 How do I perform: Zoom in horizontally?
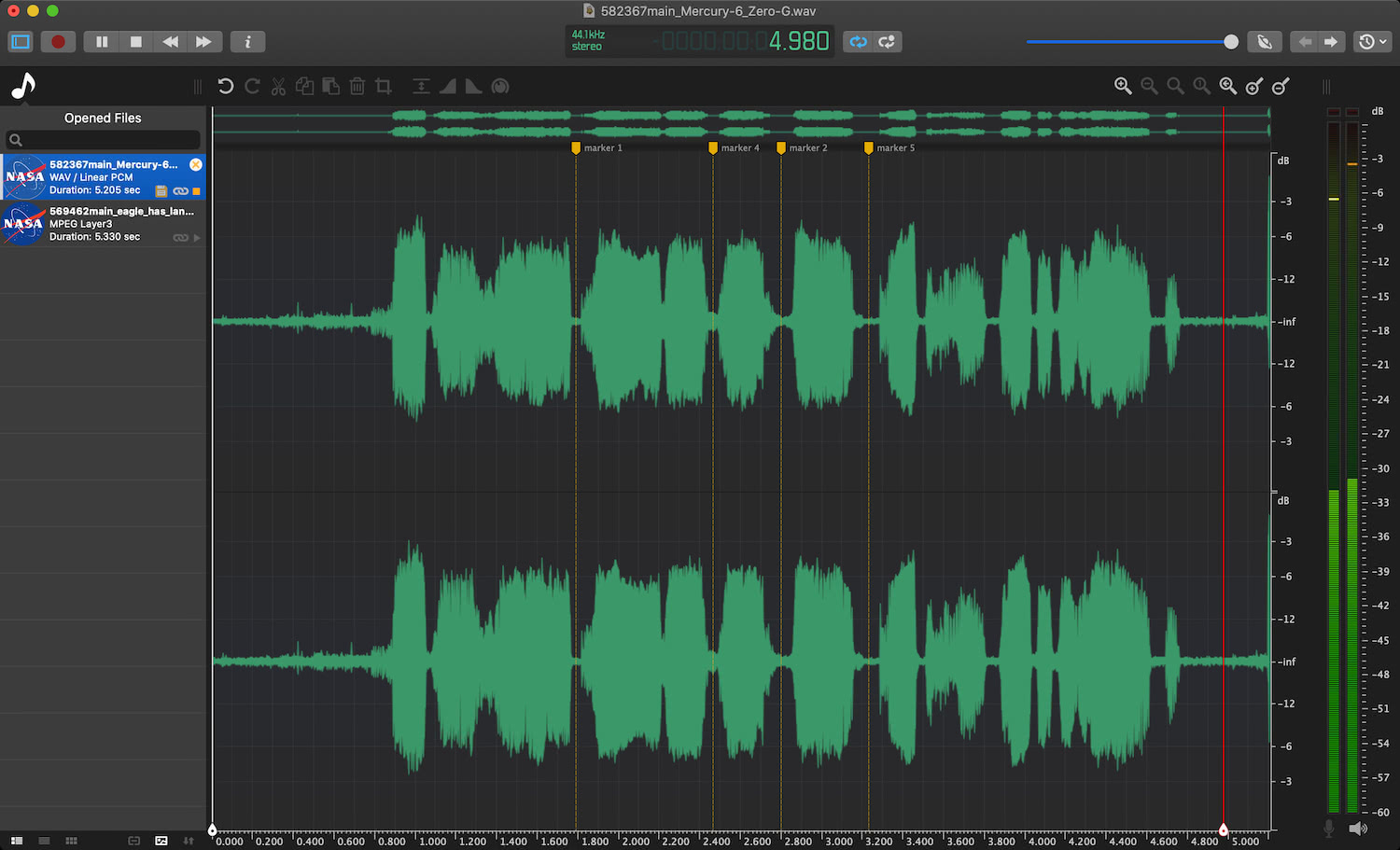[1123, 87]
